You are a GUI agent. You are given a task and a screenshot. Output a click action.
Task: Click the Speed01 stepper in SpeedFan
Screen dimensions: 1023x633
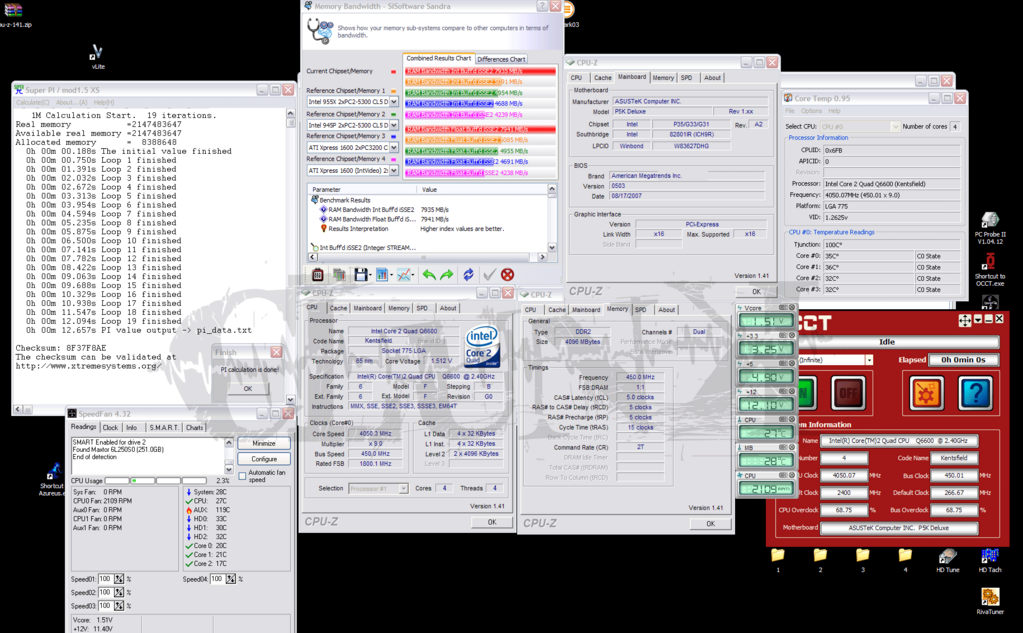(119, 579)
